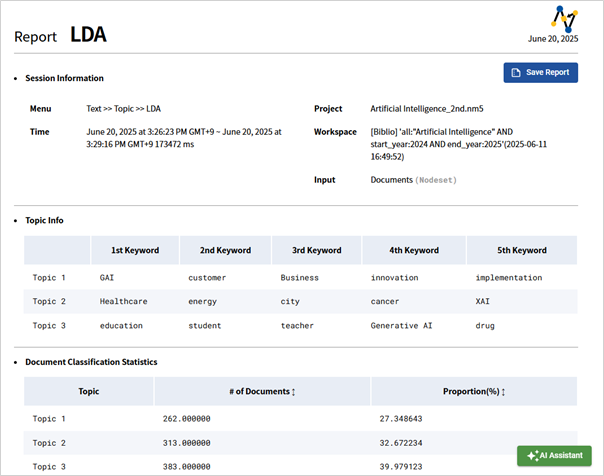Click the 'Session Information' heading
604x476 pixels.
coord(64,78)
